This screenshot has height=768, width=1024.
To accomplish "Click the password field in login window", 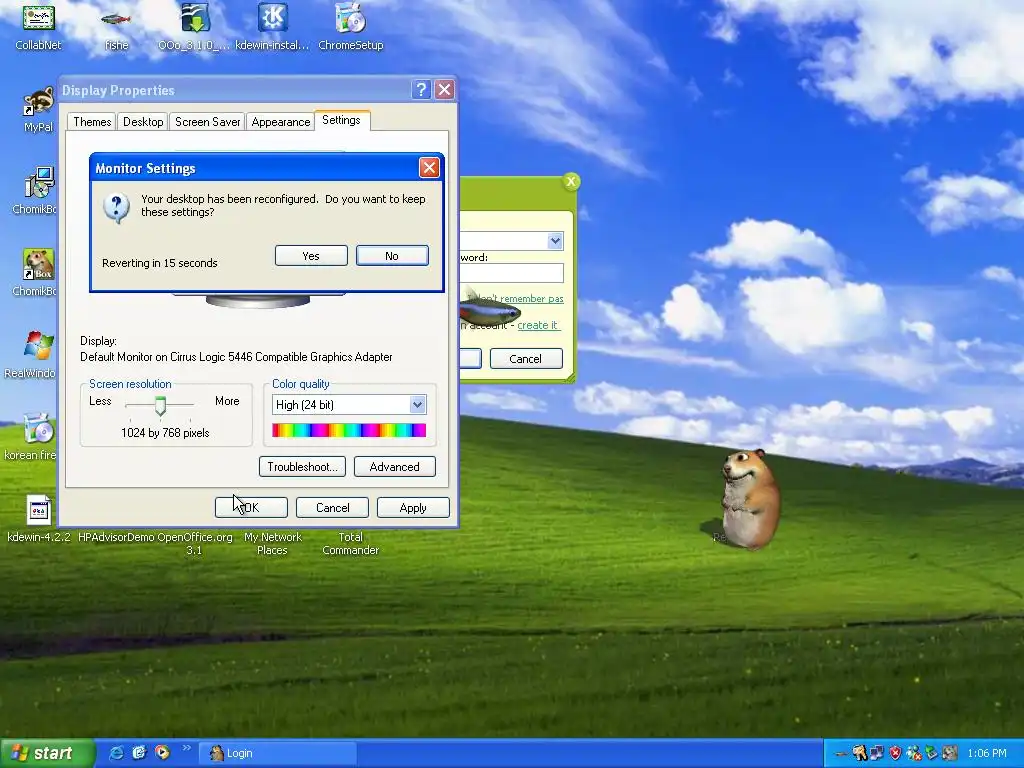I will [511, 273].
